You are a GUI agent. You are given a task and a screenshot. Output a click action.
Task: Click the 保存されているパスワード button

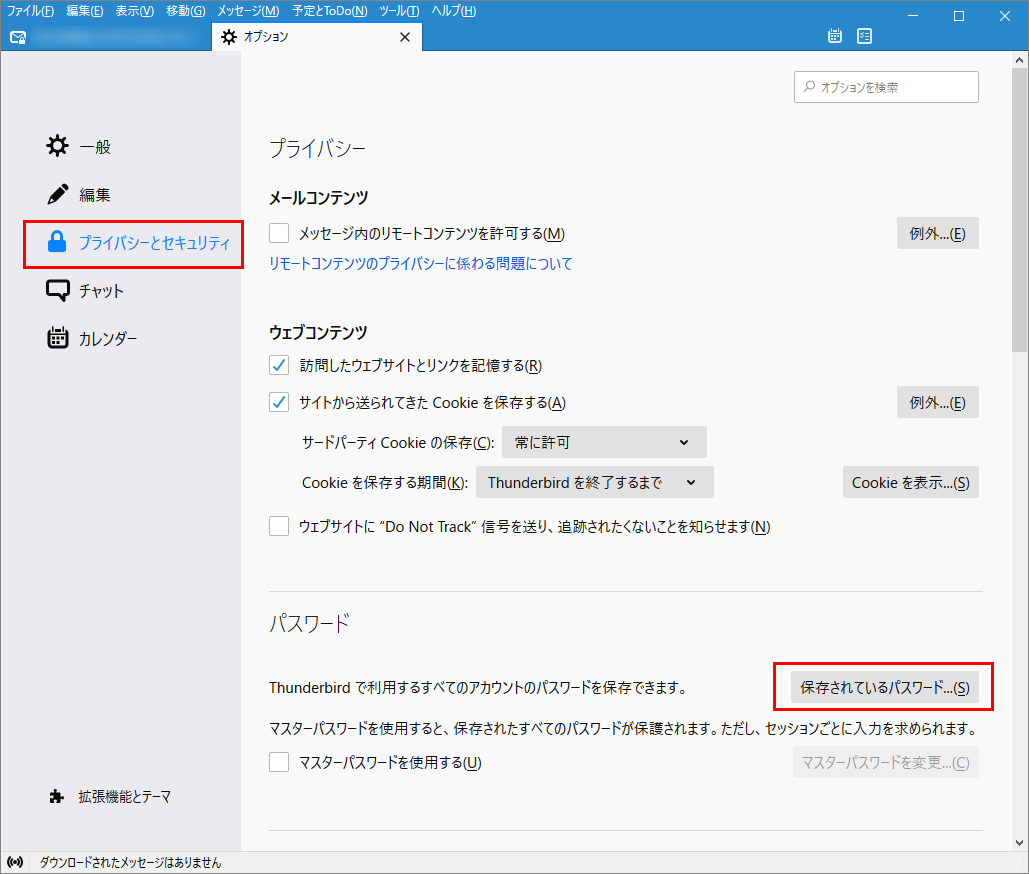coord(884,687)
